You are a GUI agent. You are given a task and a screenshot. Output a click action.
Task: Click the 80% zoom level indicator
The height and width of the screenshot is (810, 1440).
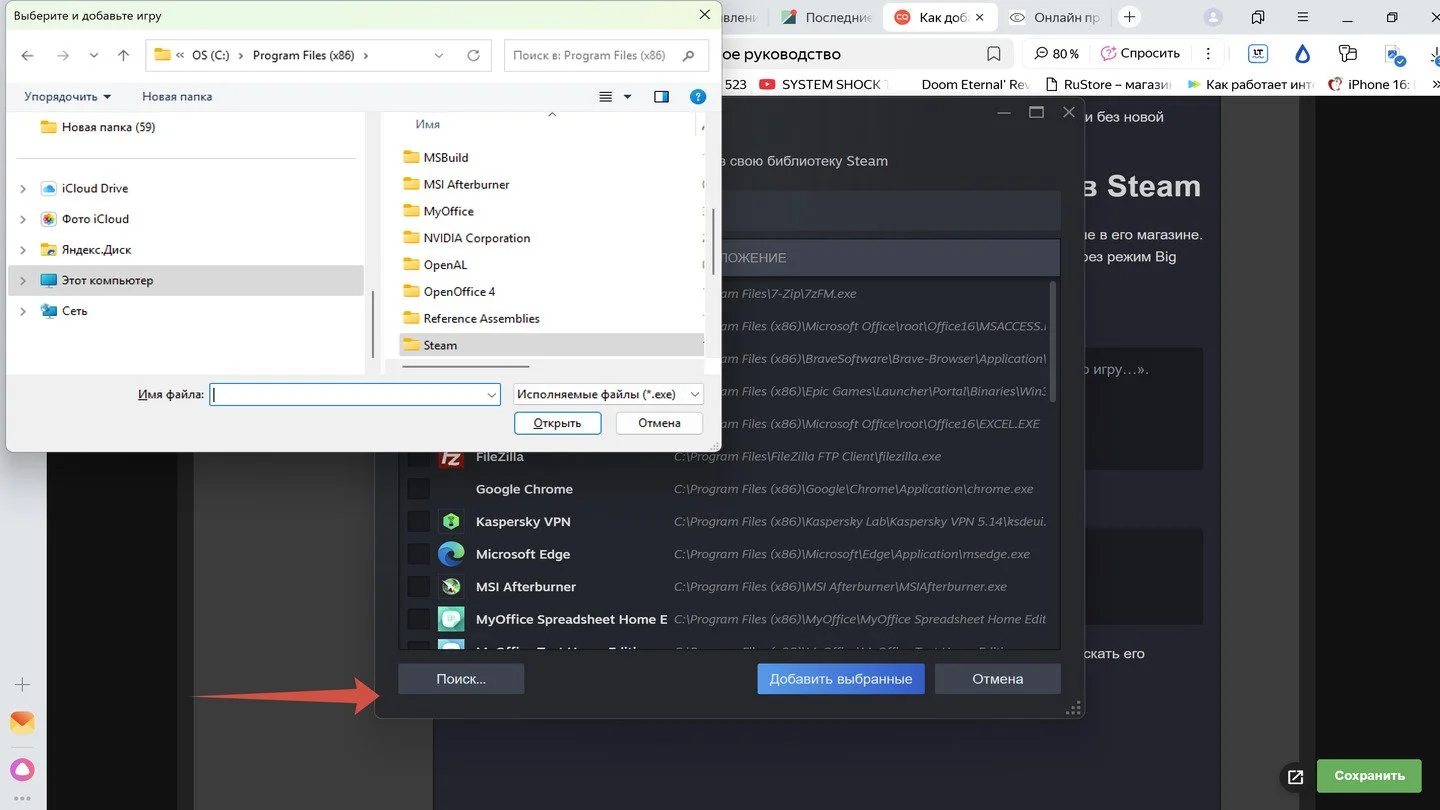pos(1057,54)
